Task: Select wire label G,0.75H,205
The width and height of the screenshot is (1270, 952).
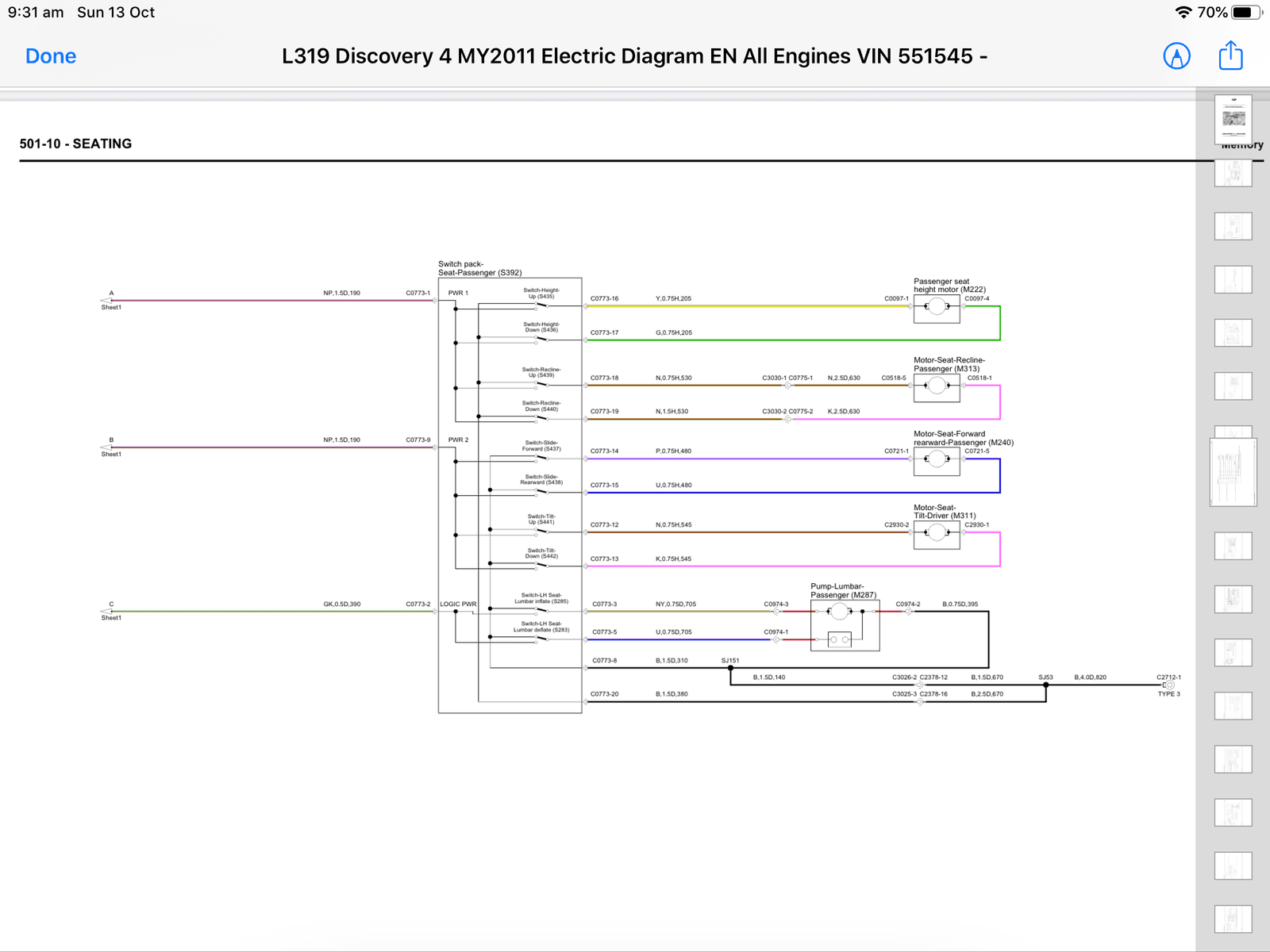Action: click(x=673, y=332)
